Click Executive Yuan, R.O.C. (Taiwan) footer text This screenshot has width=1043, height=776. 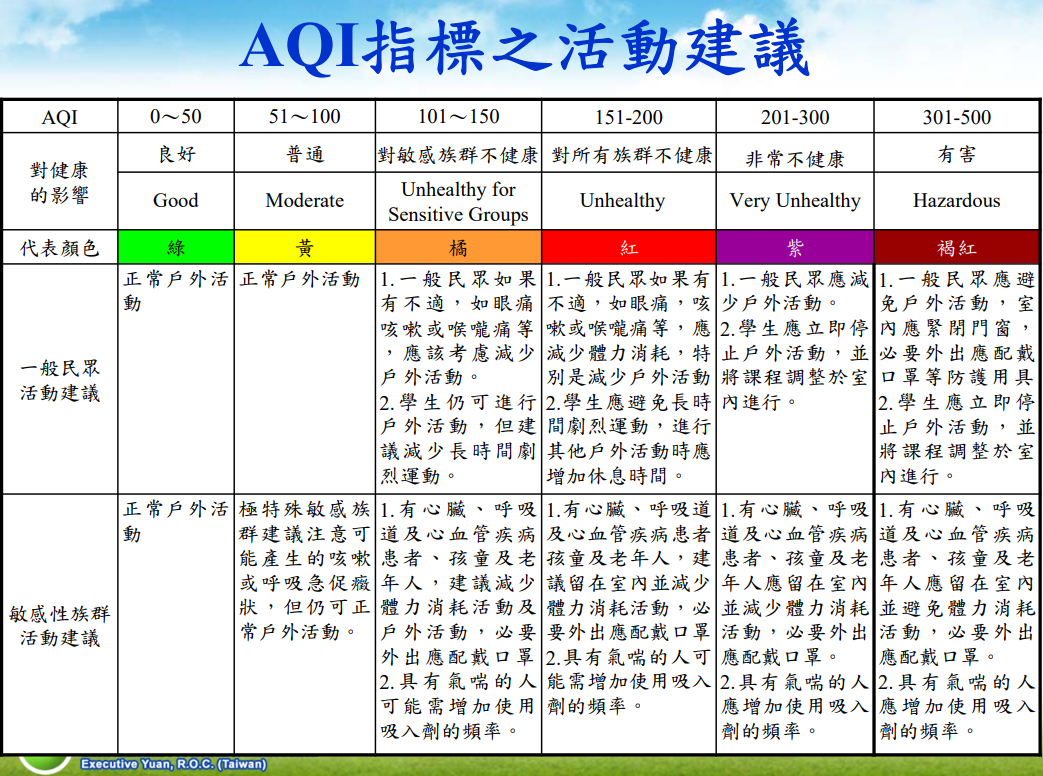tap(174, 764)
